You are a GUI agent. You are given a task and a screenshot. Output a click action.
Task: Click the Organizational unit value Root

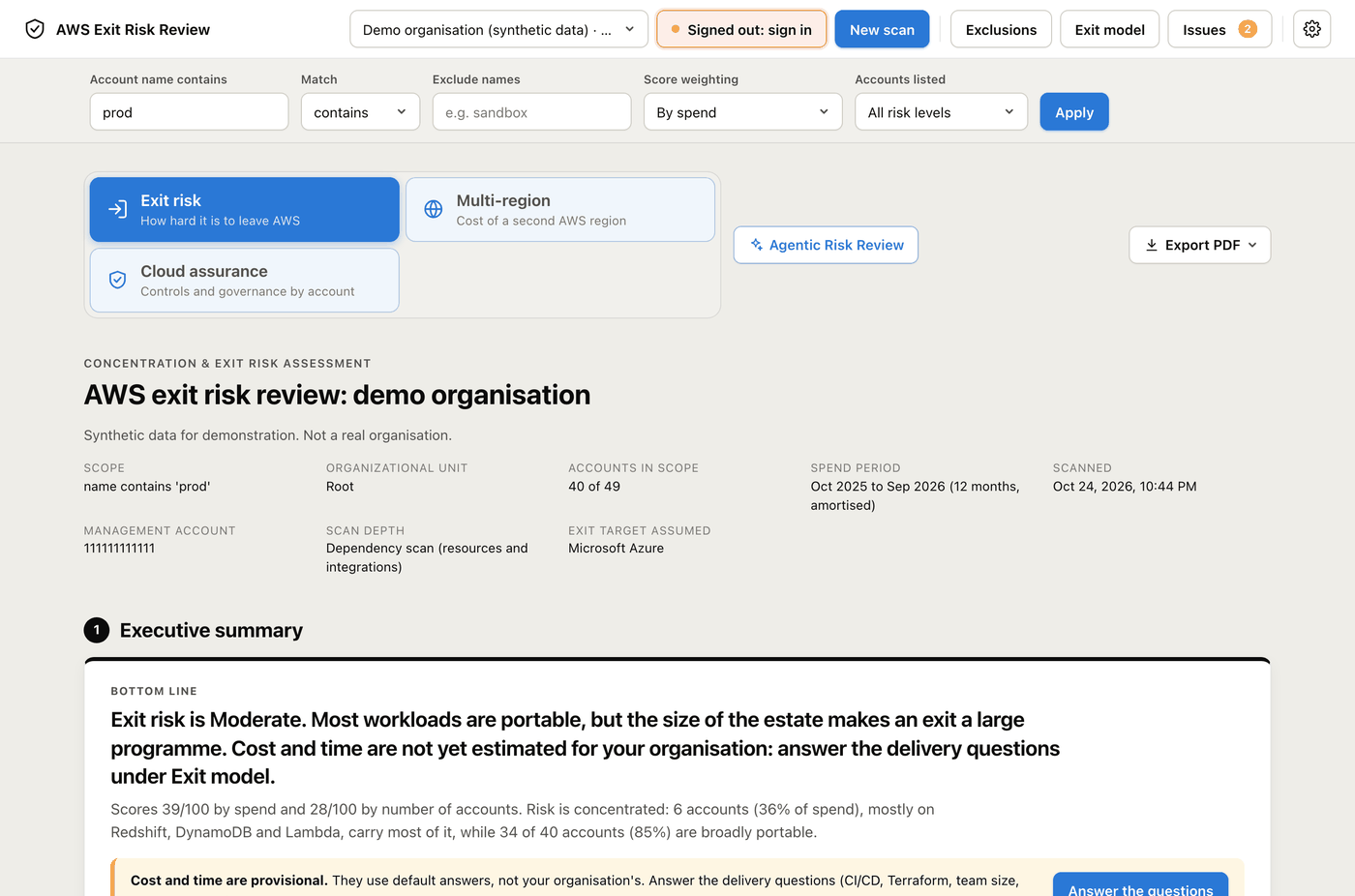(x=340, y=487)
